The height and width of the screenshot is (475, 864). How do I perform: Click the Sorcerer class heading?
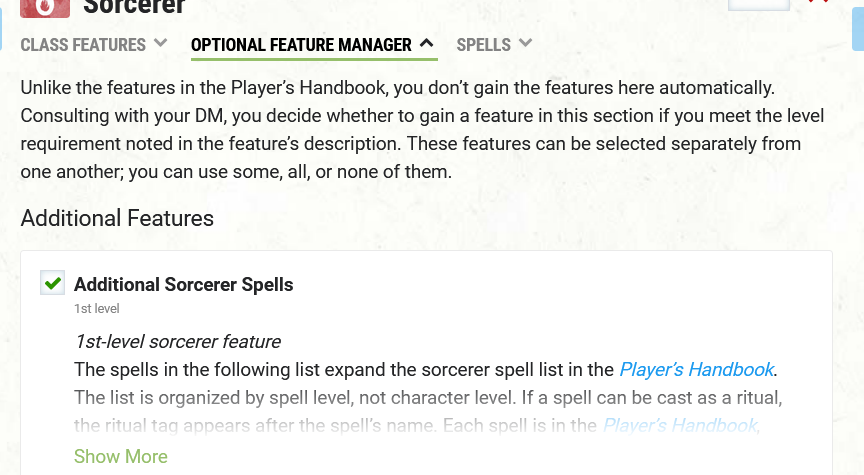pyautogui.click(x=134, y=7)
